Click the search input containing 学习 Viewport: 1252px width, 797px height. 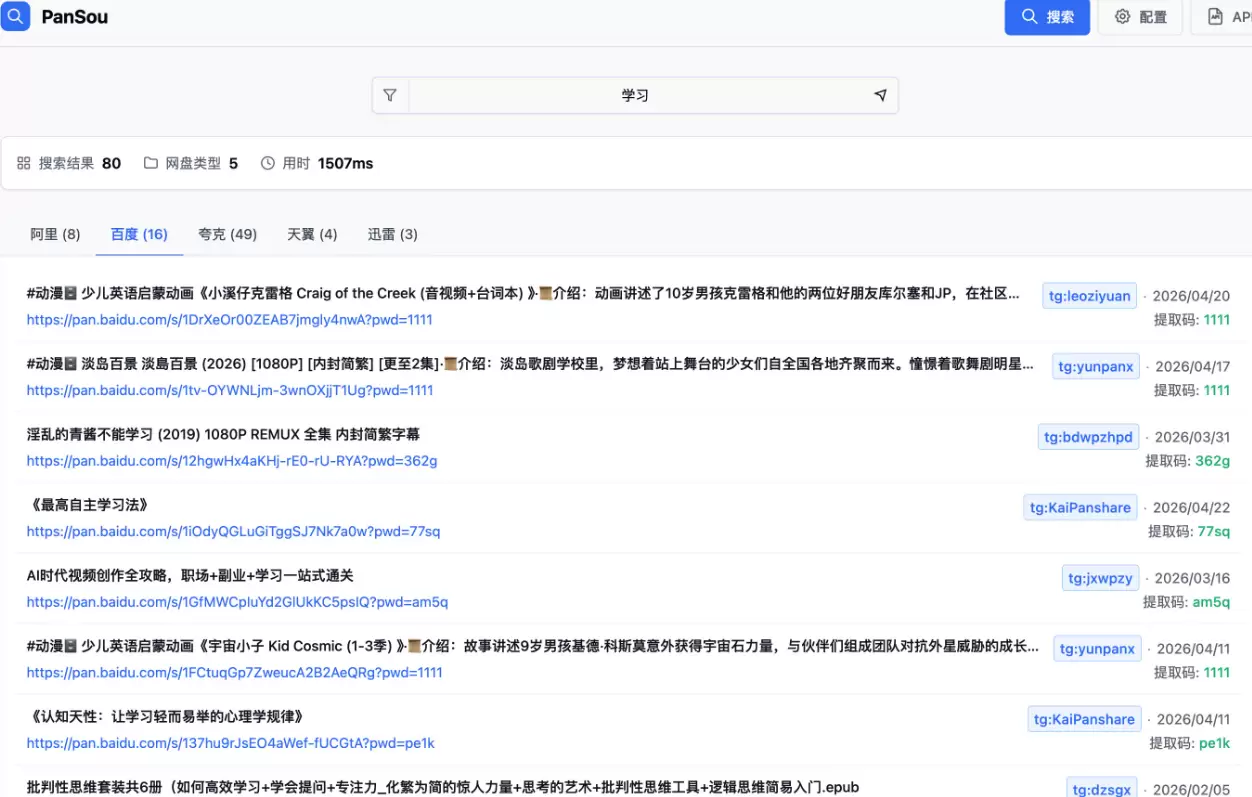[x=636, y=95]
